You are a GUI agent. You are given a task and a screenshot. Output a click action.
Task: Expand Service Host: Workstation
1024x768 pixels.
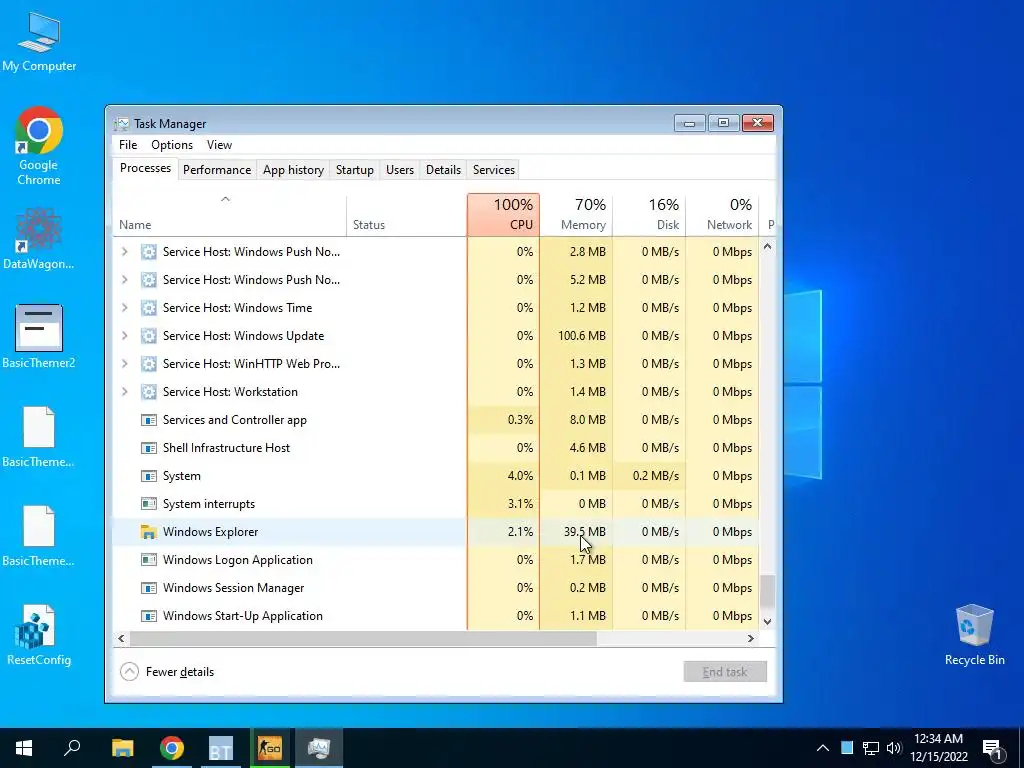point(125,392)
